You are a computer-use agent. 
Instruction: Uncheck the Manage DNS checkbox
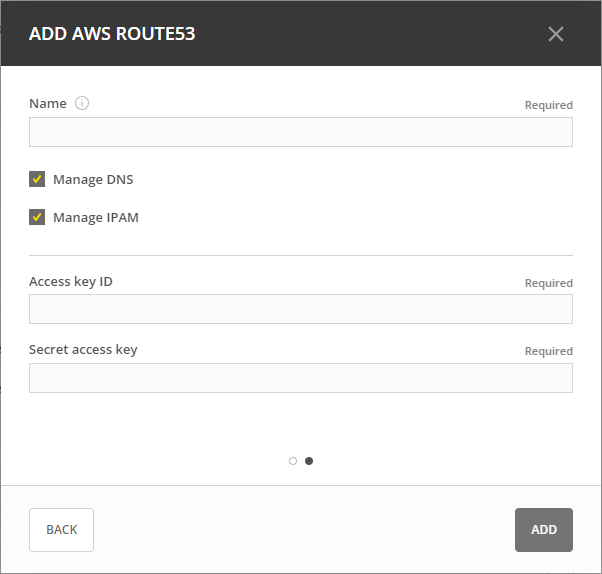(37, 180)
